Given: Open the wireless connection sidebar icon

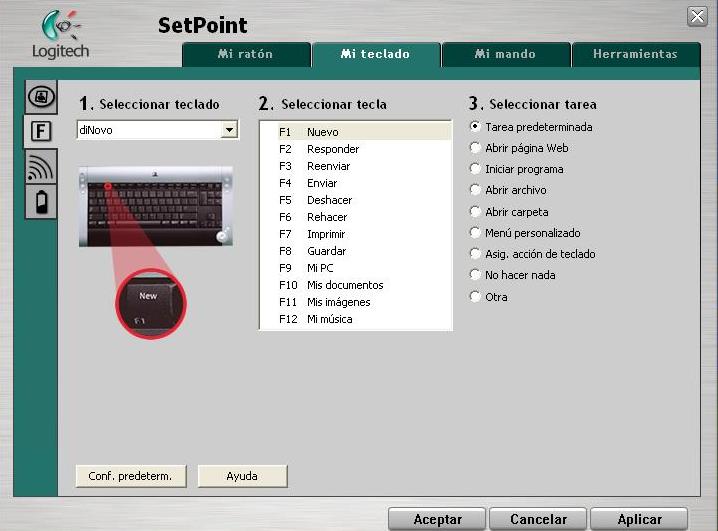Looking at the screenshot, I should tap(40, 168).
